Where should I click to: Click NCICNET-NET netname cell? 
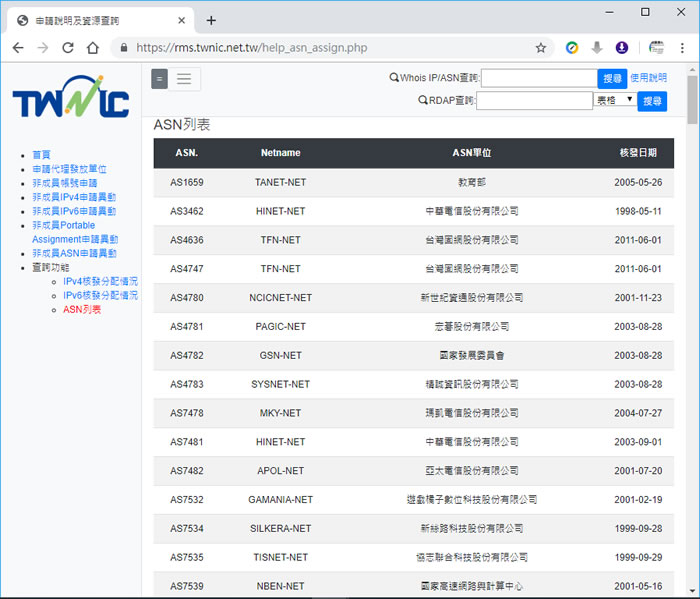[x=280, y=298]
